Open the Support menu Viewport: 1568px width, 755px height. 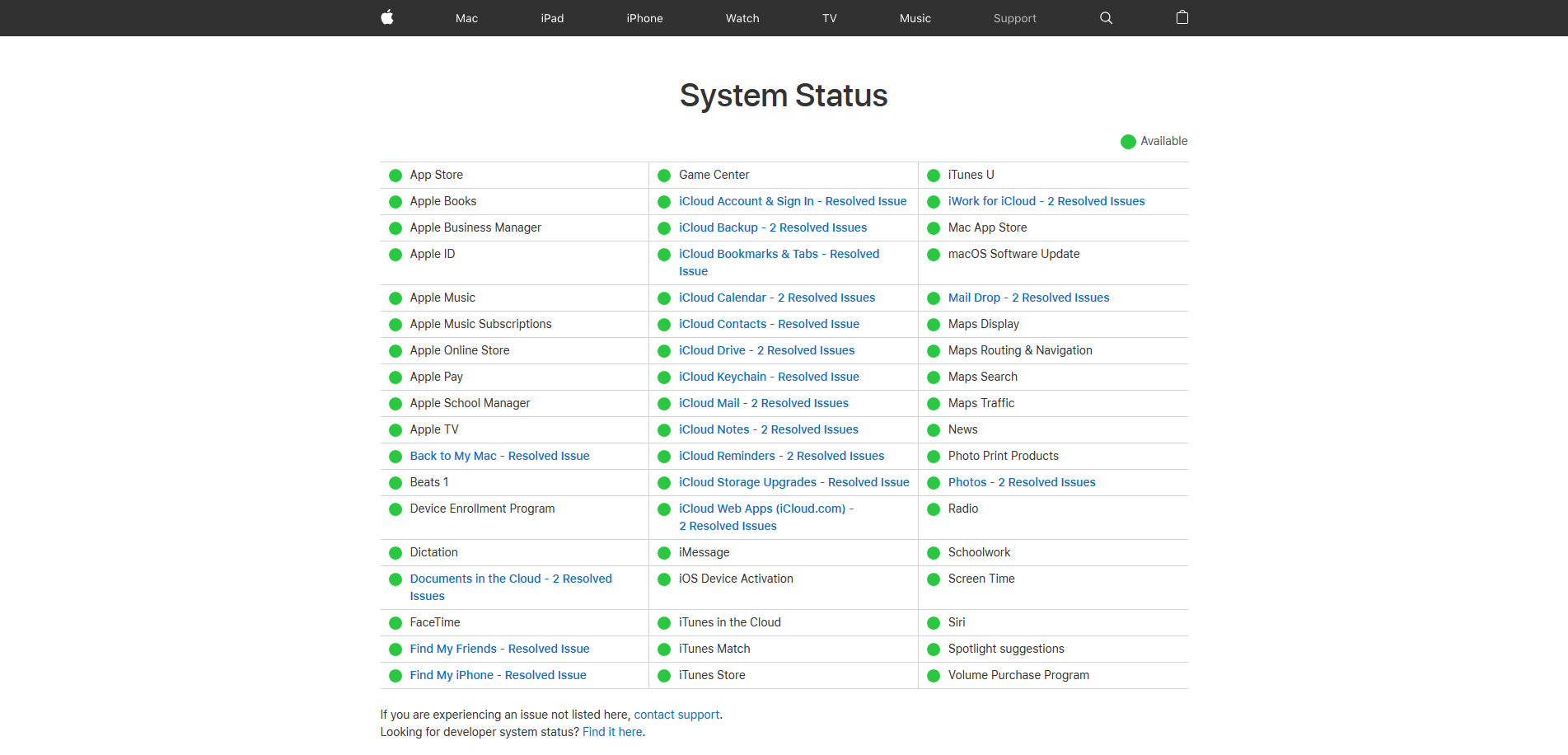coord(1015,18)
